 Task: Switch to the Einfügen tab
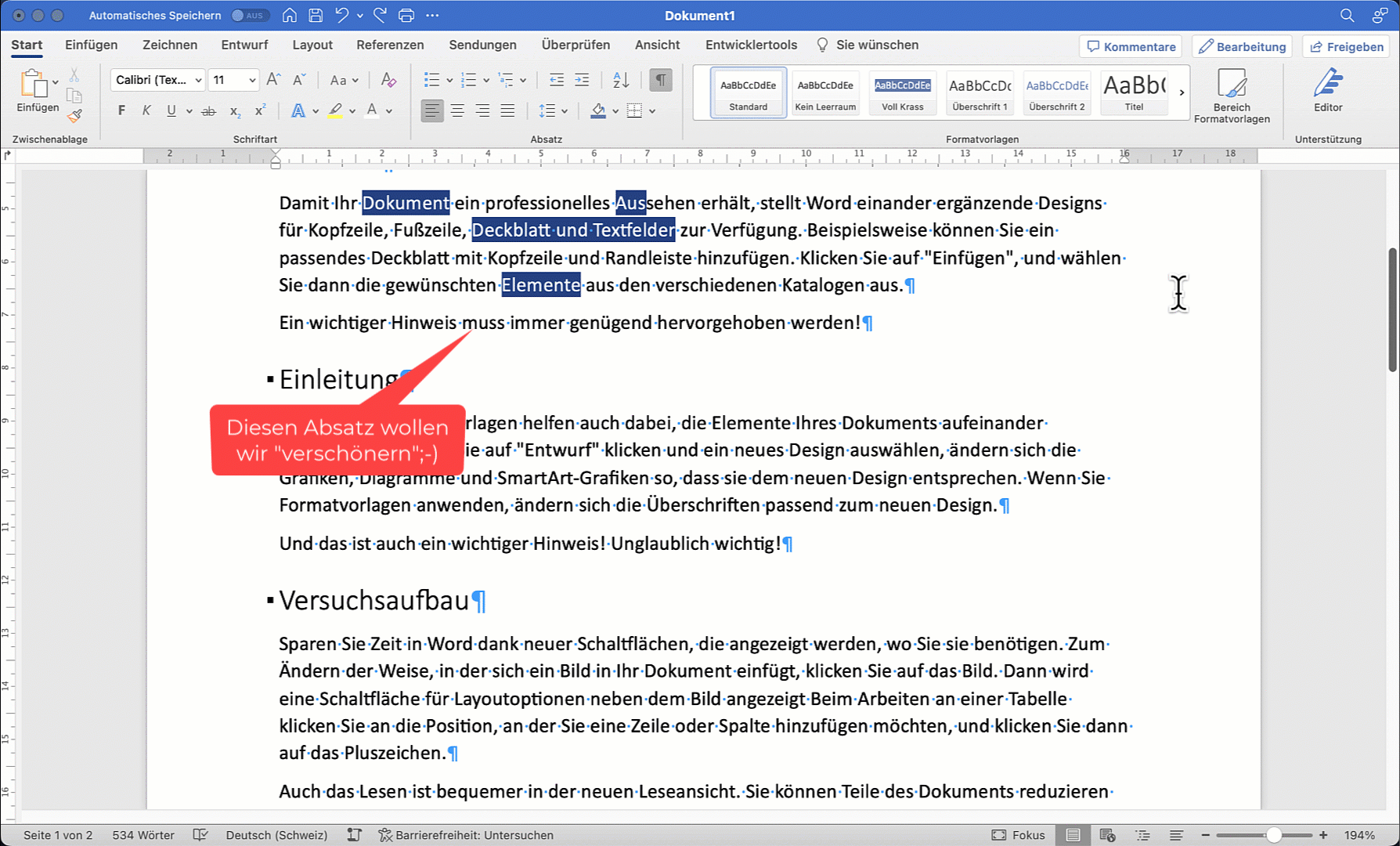(91, 45)
